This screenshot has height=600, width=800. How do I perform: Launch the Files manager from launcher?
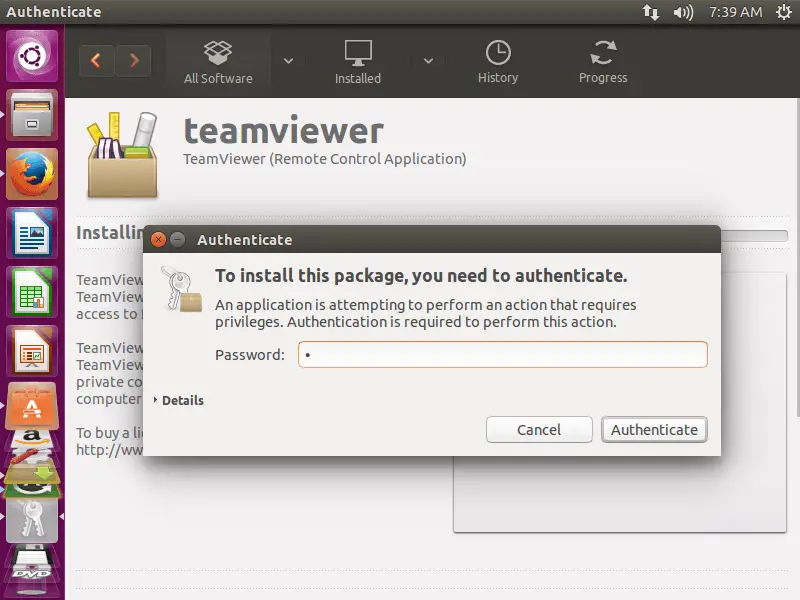point(32,116)
